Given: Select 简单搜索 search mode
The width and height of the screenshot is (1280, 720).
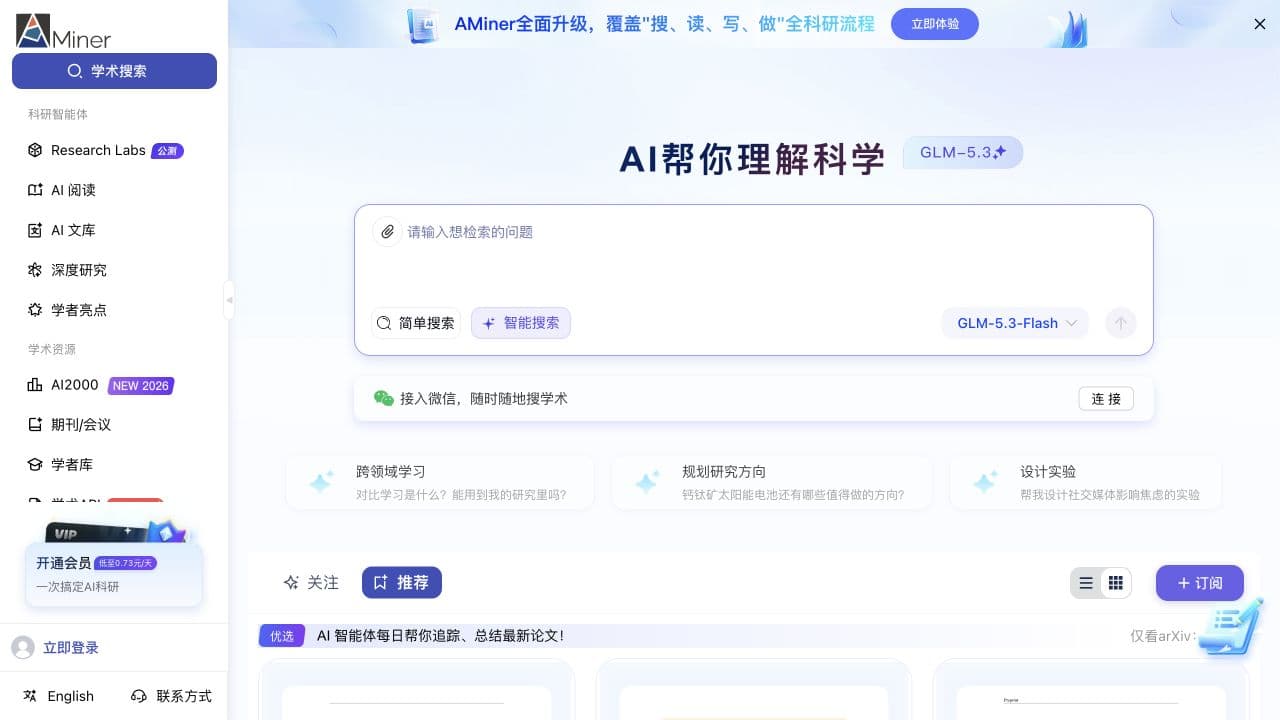Looking at the screenshot, I should tap(416, 323).
